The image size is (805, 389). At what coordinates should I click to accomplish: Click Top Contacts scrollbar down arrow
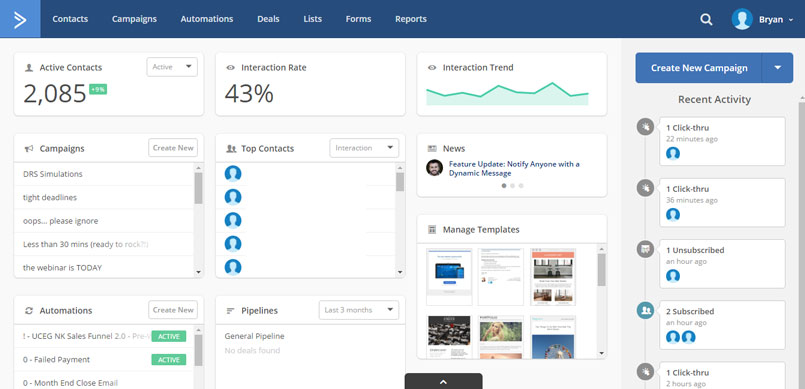(x=400, y=273)
